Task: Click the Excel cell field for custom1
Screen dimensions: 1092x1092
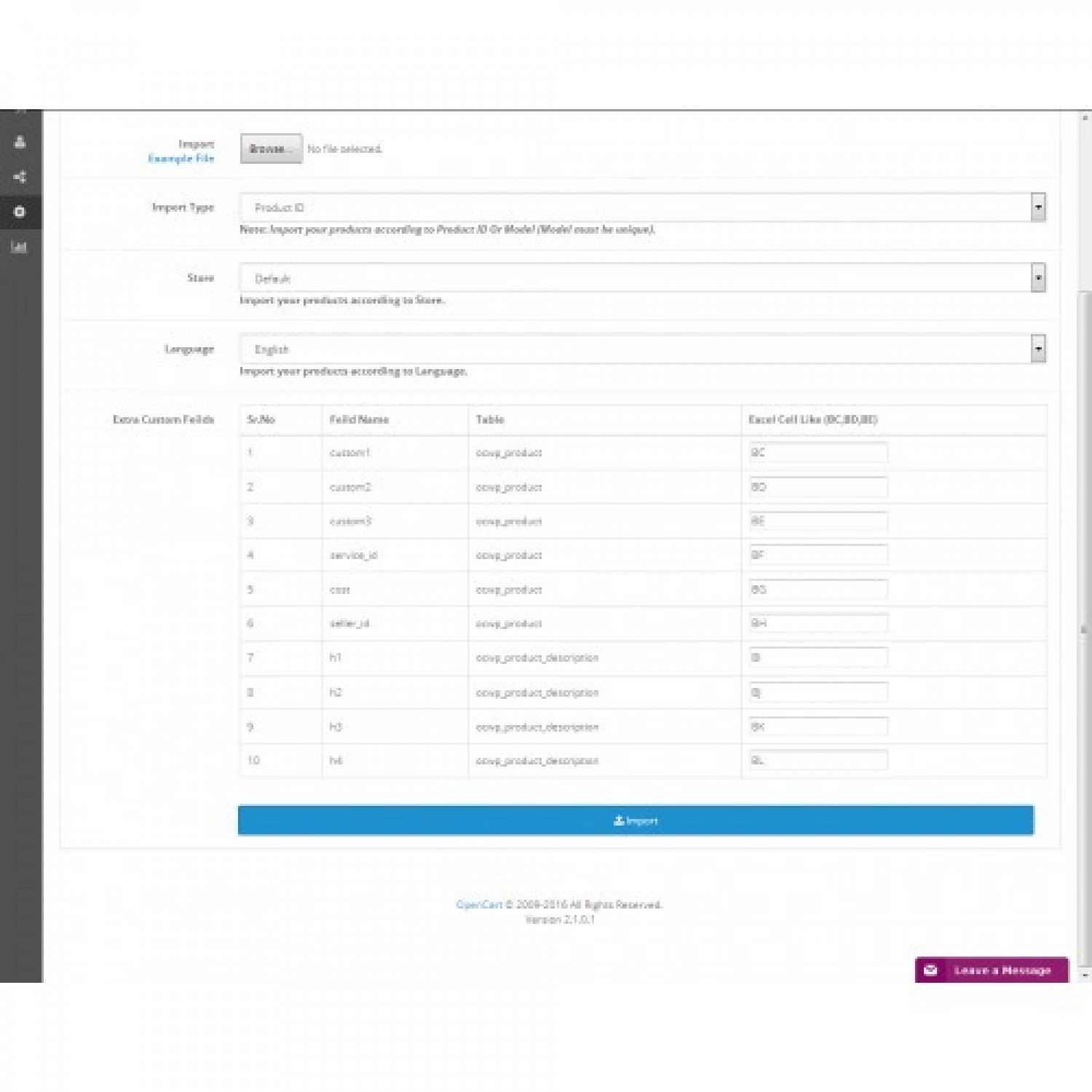Action: pos(818,452)
